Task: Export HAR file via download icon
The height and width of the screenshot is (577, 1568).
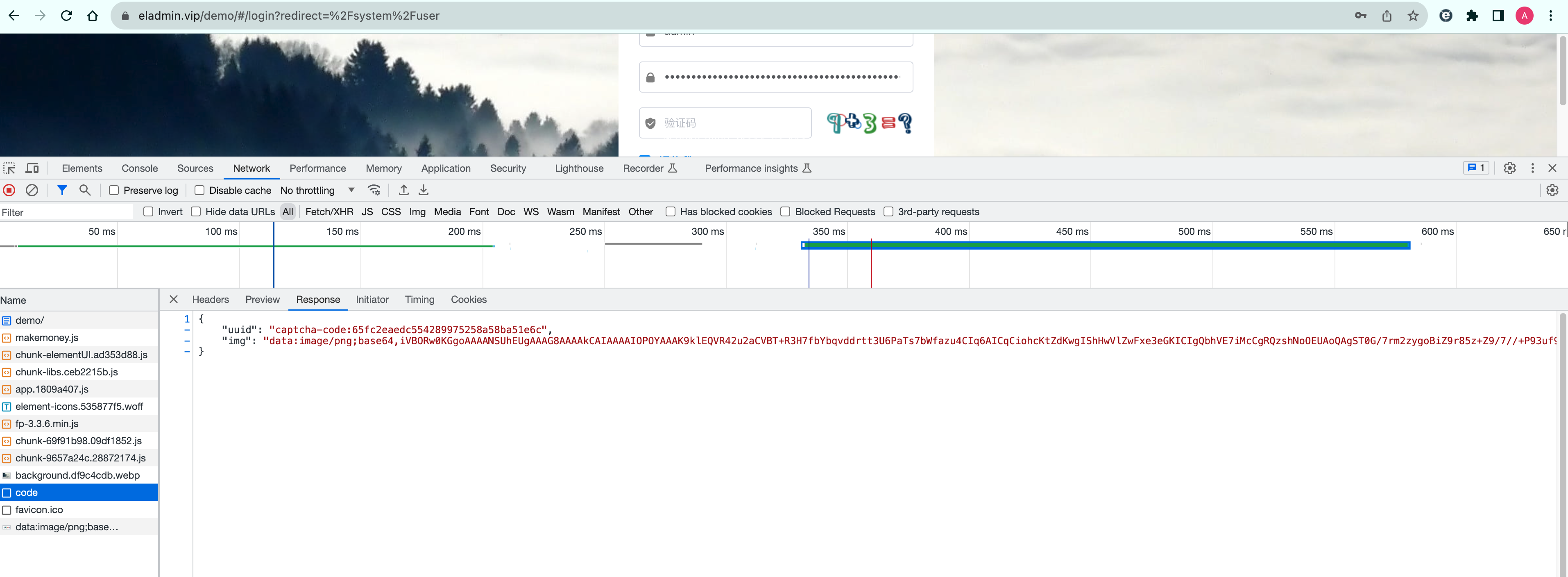Action: [424, 190]
